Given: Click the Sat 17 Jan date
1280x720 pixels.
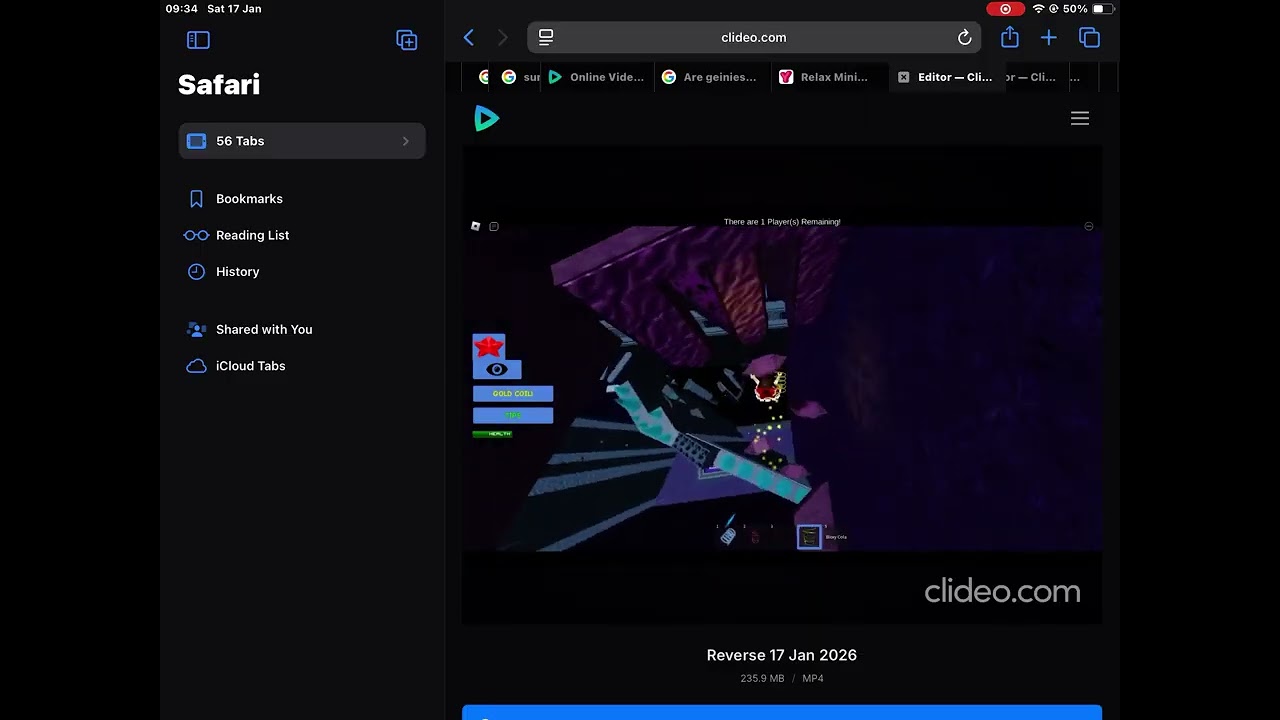Looking at the screenshot, I should point(234,9).
